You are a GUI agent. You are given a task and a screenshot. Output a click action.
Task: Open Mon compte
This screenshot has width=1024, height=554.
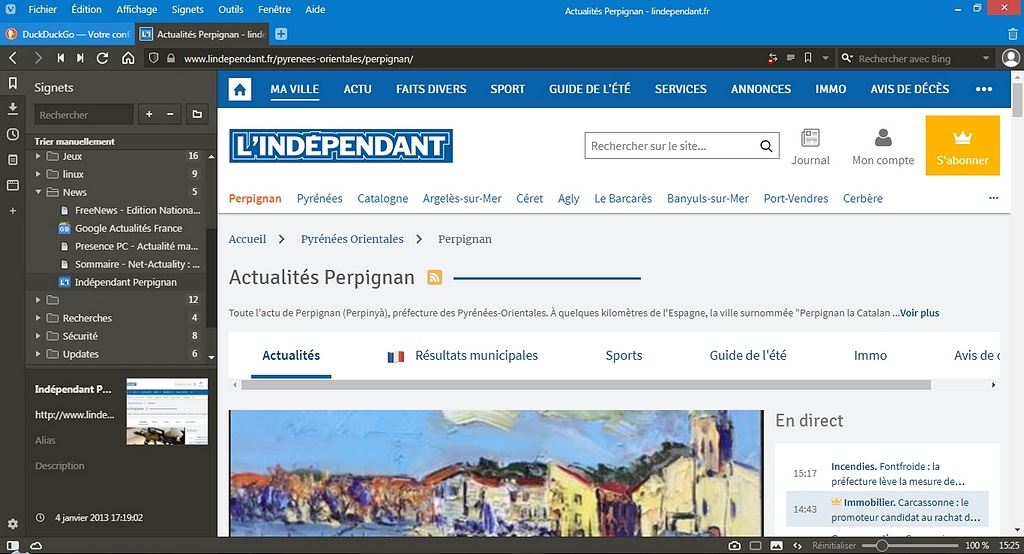883,147
